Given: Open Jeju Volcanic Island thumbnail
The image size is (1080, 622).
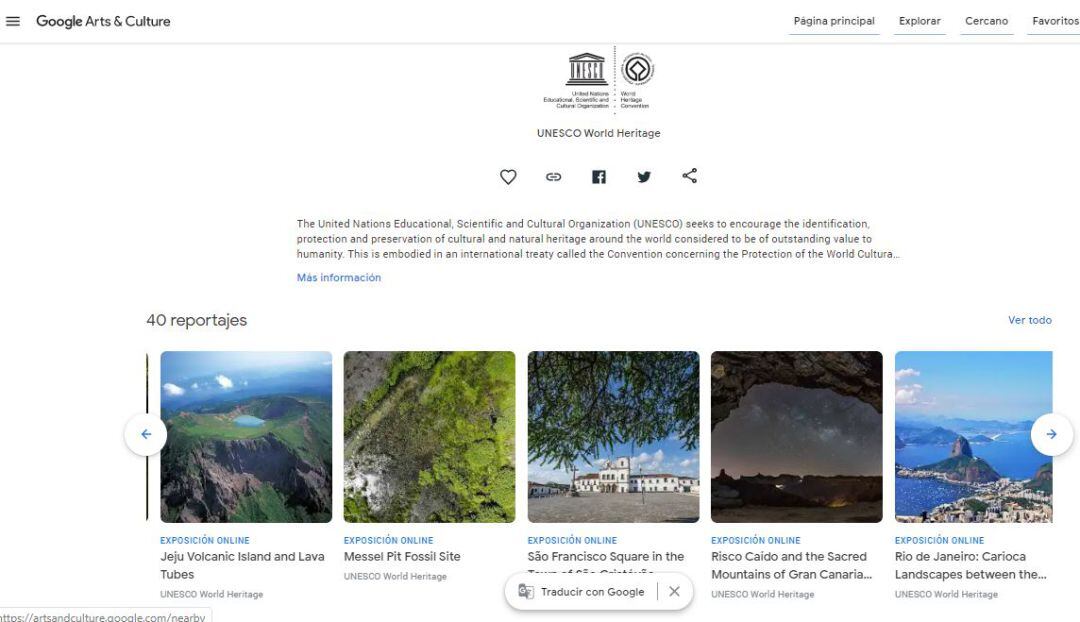Looking at the screenshot, I should [x=246, y=436].
